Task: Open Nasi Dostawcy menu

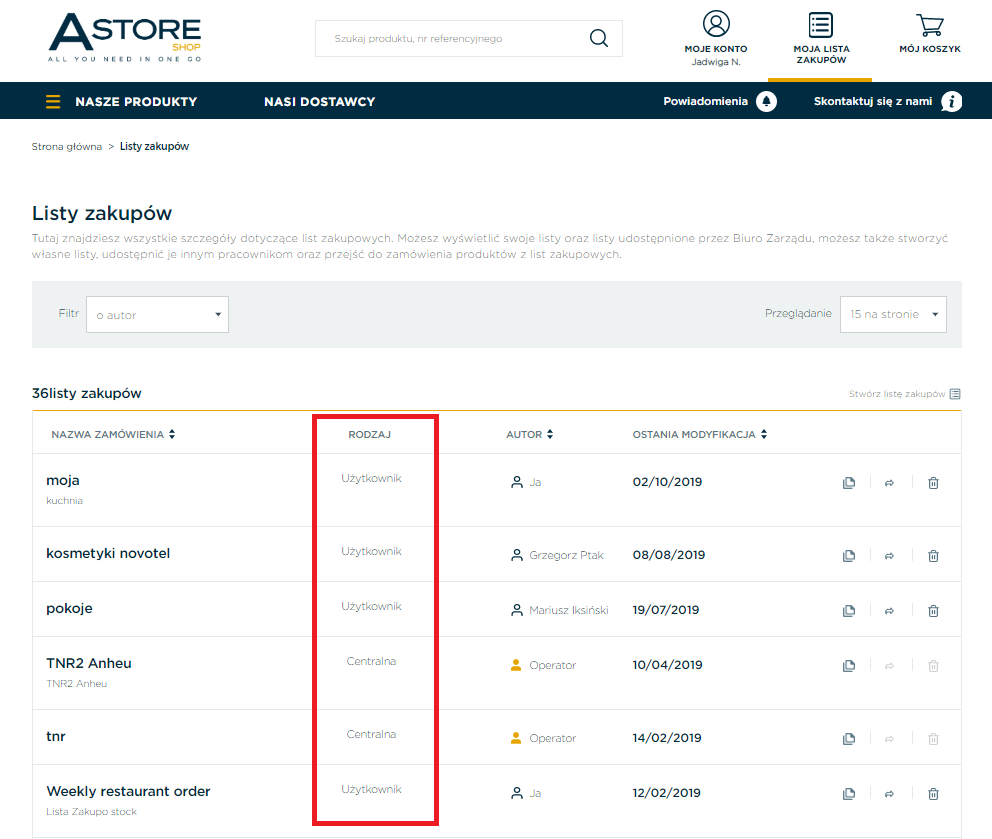Action: 319,101
